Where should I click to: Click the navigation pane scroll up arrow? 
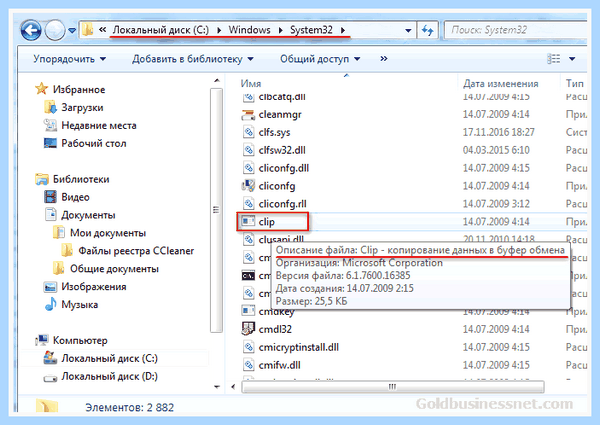217,81
